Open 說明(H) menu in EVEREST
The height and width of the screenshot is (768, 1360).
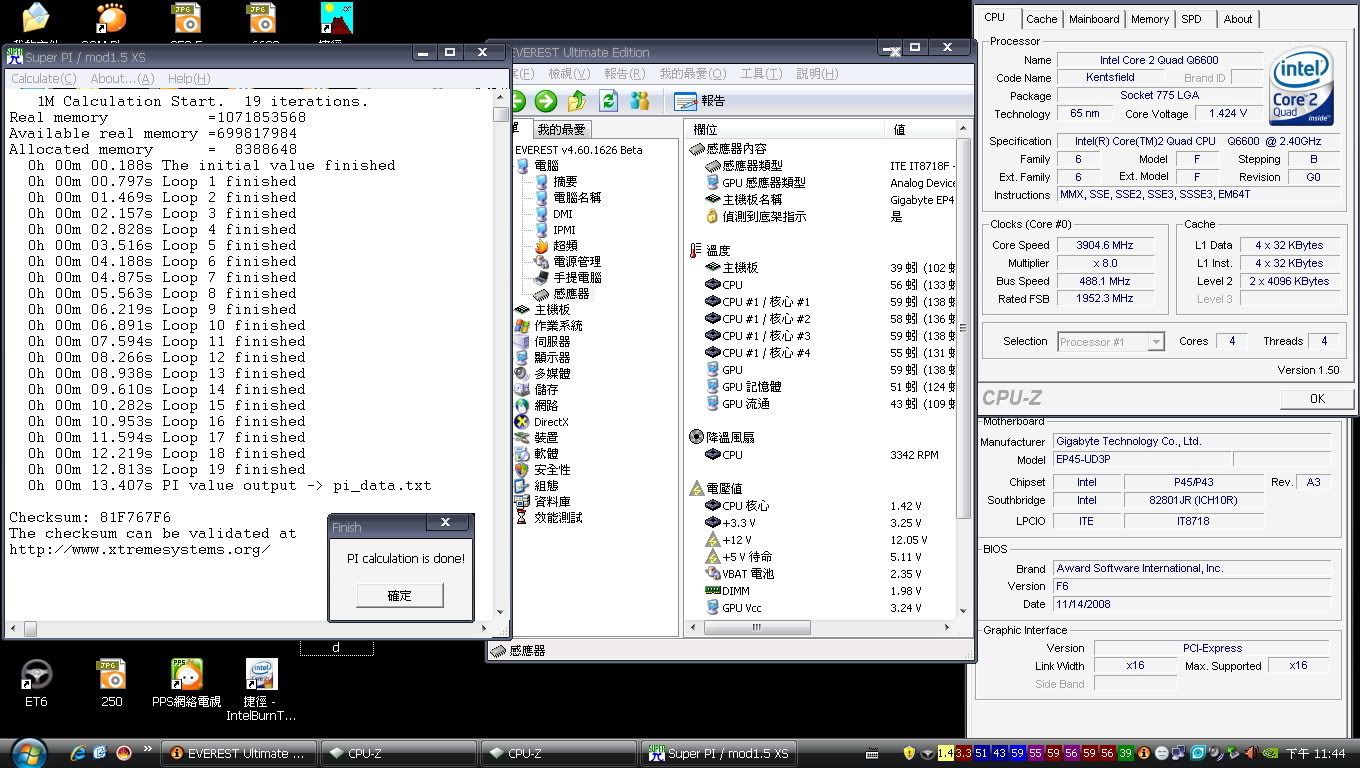click(817, 74)
